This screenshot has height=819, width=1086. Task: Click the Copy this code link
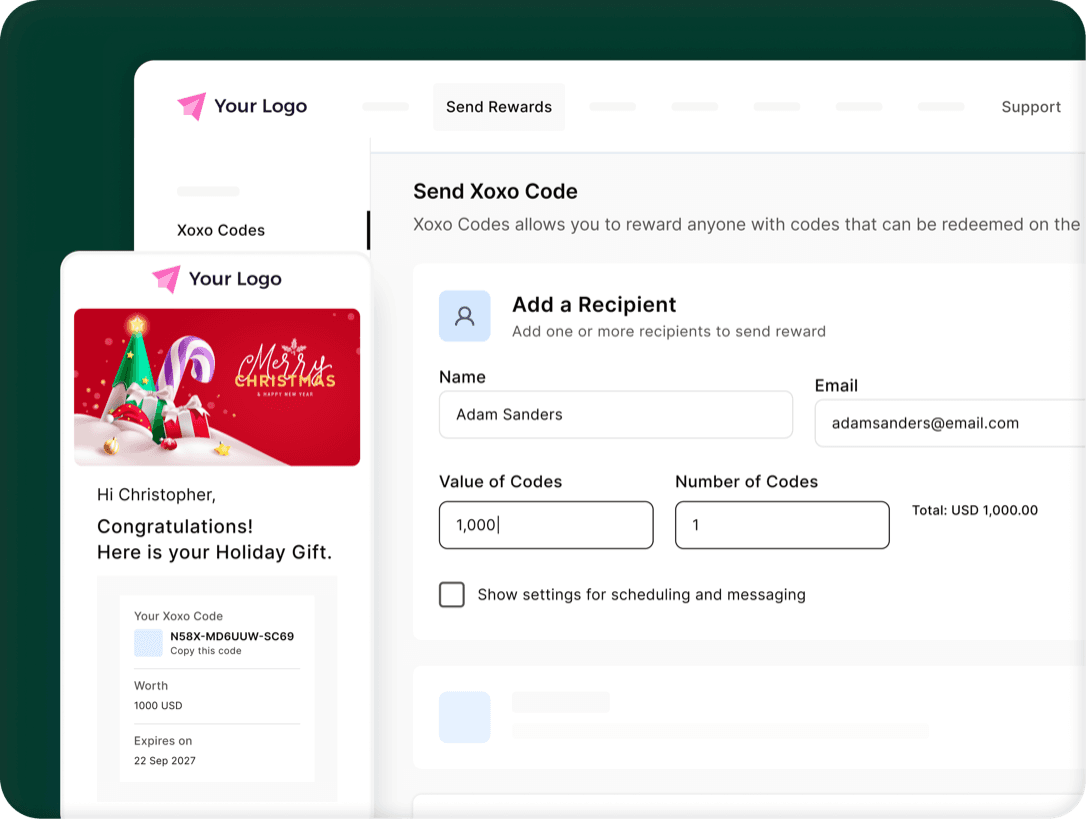pyautogui.click(x=206, y=651)
